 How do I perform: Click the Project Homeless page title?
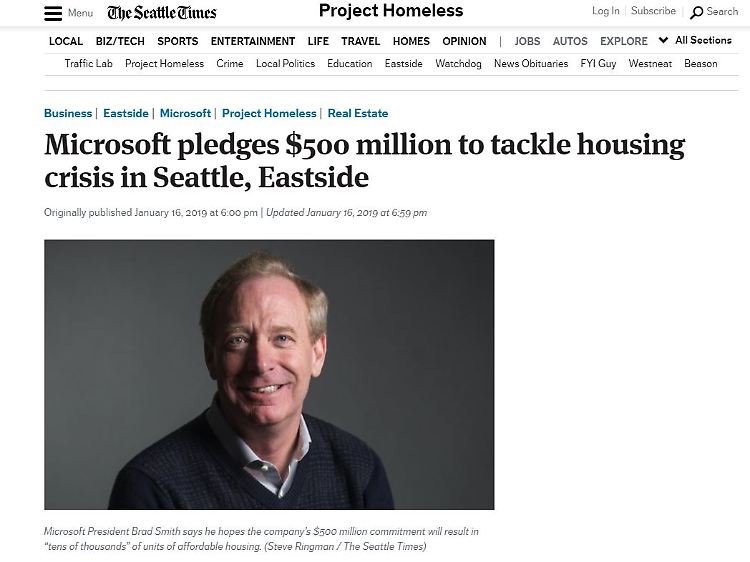coord(391,11)
